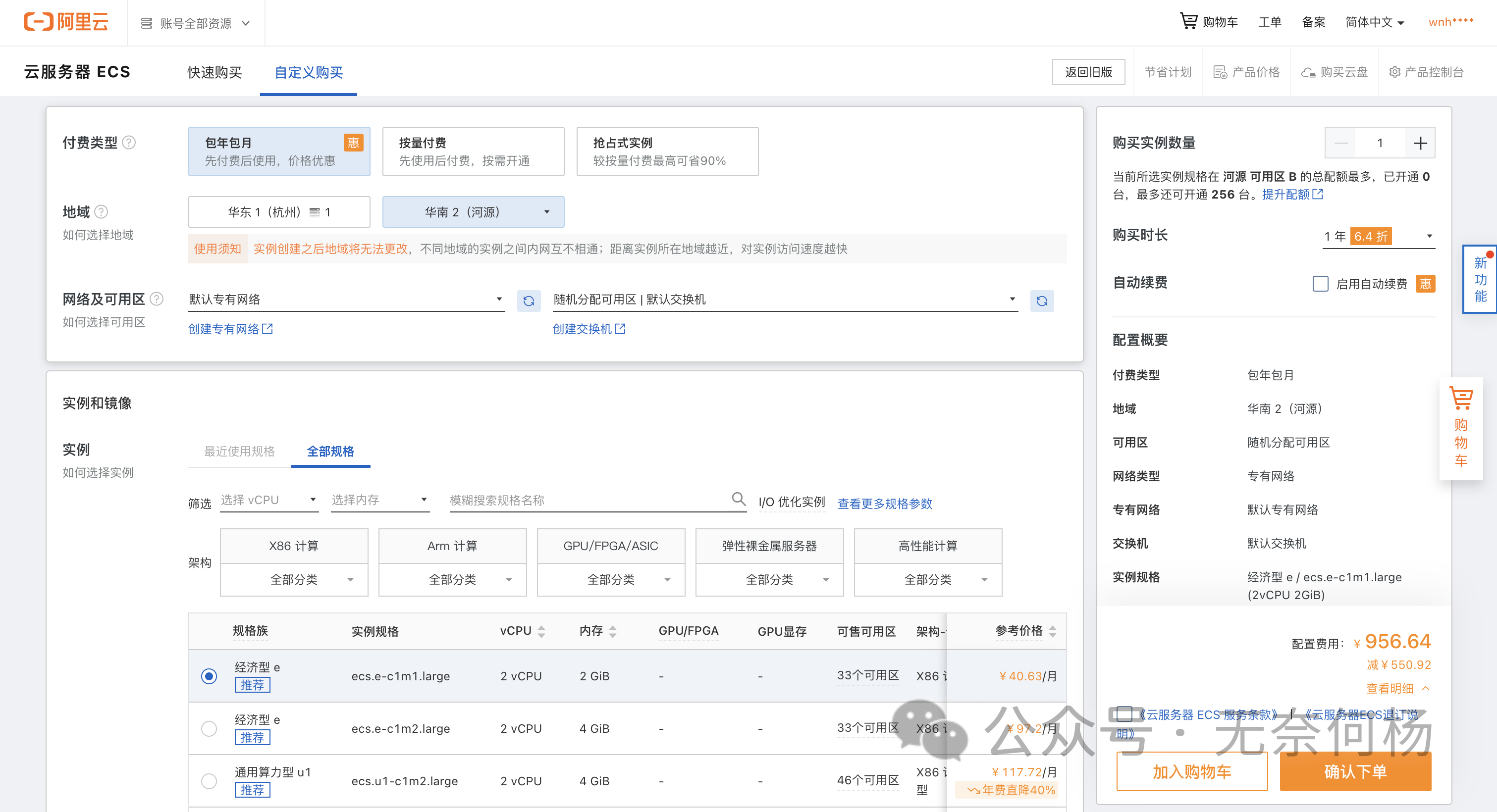Screen dimensions: 1497x812
Task: Open the 随机分配可用区 switch dropdown
Action: tap(785, 300)
